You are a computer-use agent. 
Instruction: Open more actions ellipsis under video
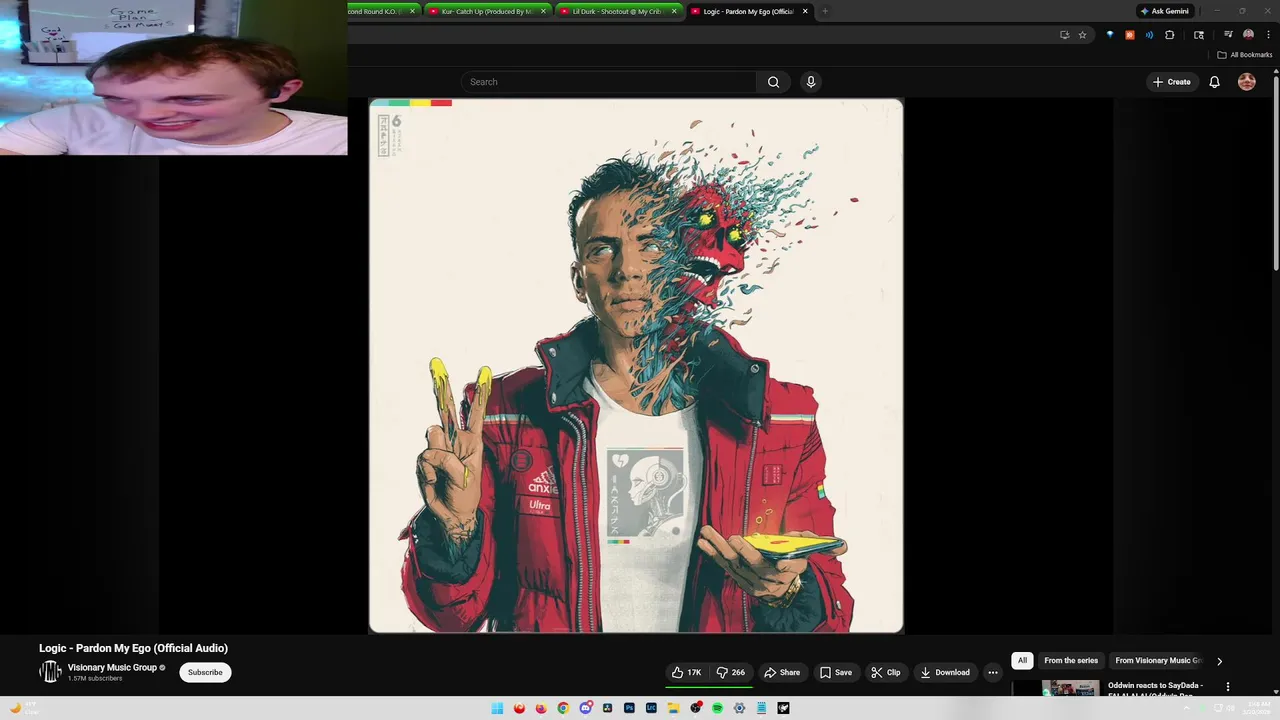[x=993, y=672]
